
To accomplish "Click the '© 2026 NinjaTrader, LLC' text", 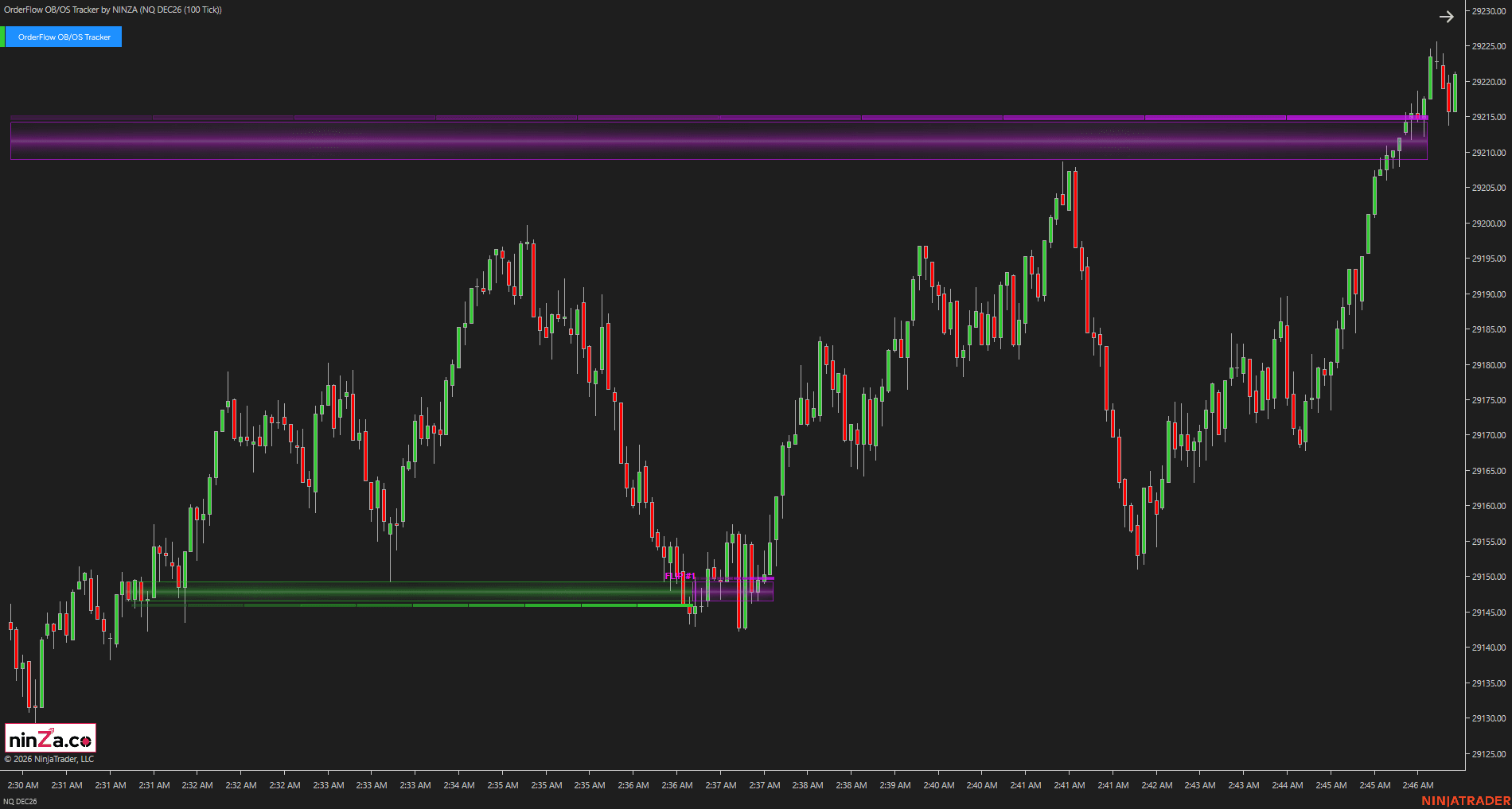I will pyautogui.click(x=49, y=759).
